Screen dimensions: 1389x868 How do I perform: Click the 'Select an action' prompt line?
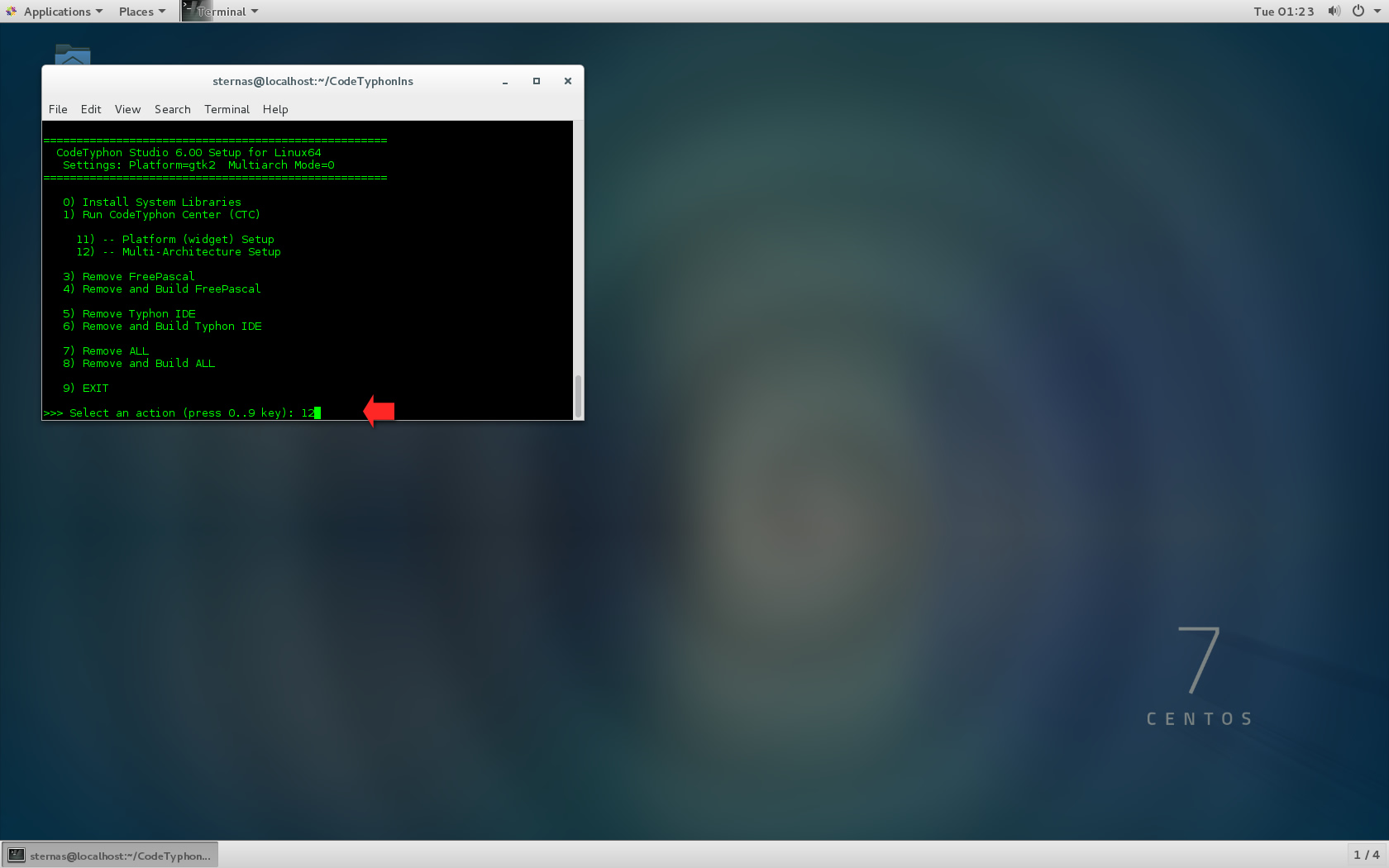181,413
